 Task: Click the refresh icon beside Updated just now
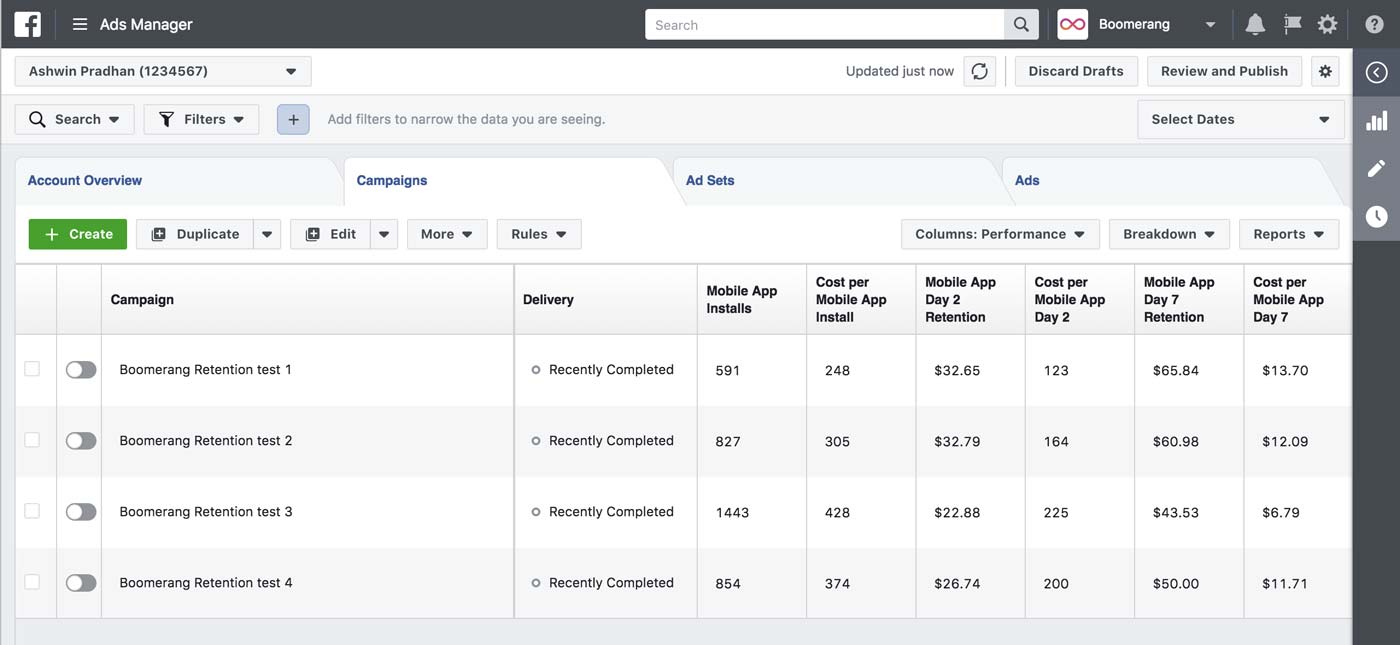point(980,71)
